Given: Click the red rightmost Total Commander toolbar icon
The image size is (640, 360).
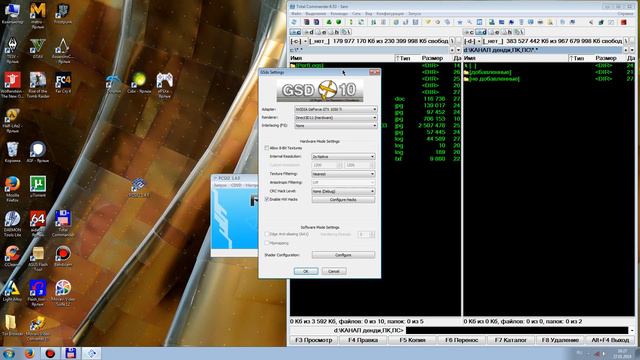Looking at the screenshot, I should [623, 22].
